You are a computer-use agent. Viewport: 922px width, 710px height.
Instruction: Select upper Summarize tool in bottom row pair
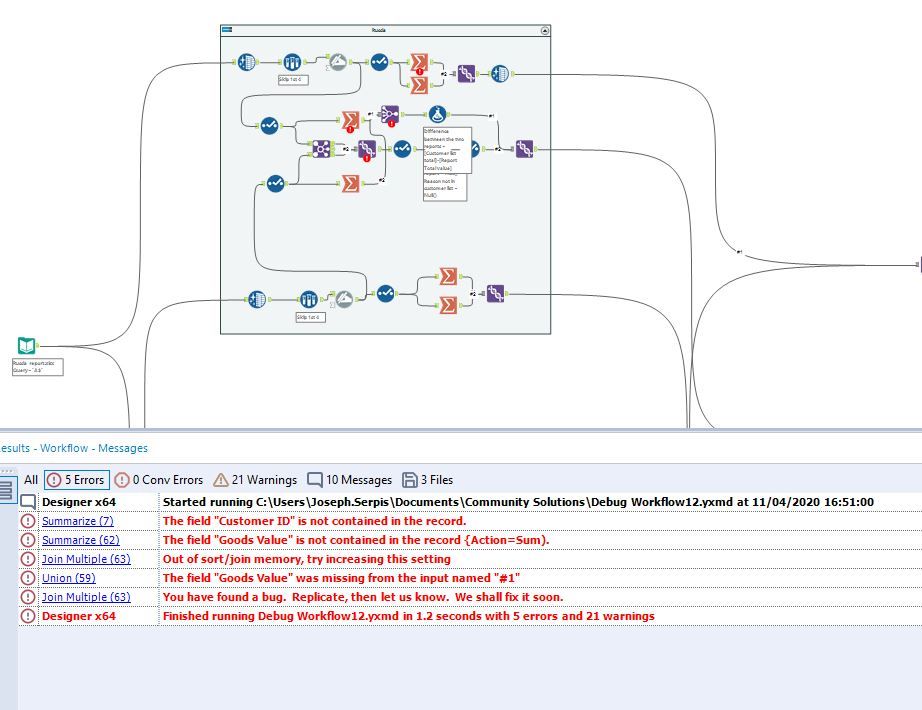point(448,276)
